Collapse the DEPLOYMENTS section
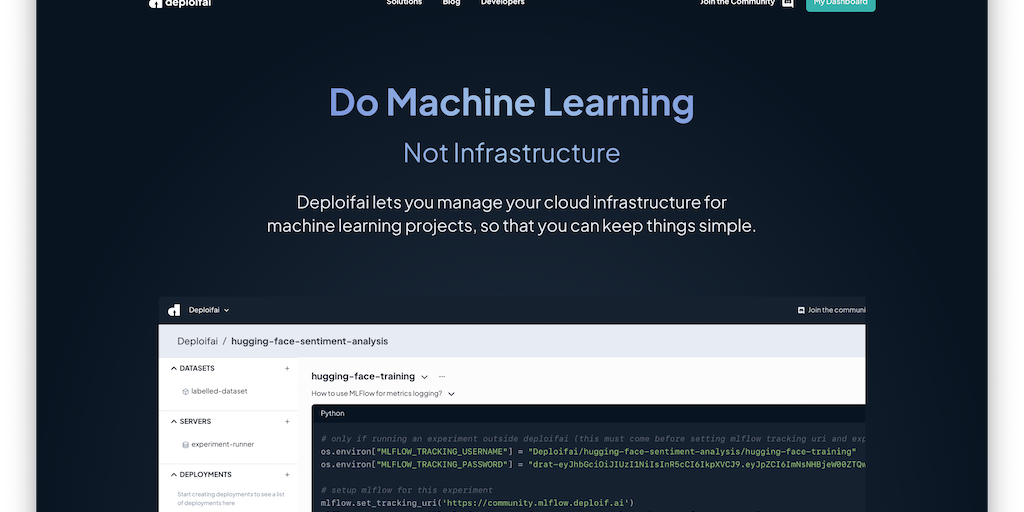 click(174, 475)
